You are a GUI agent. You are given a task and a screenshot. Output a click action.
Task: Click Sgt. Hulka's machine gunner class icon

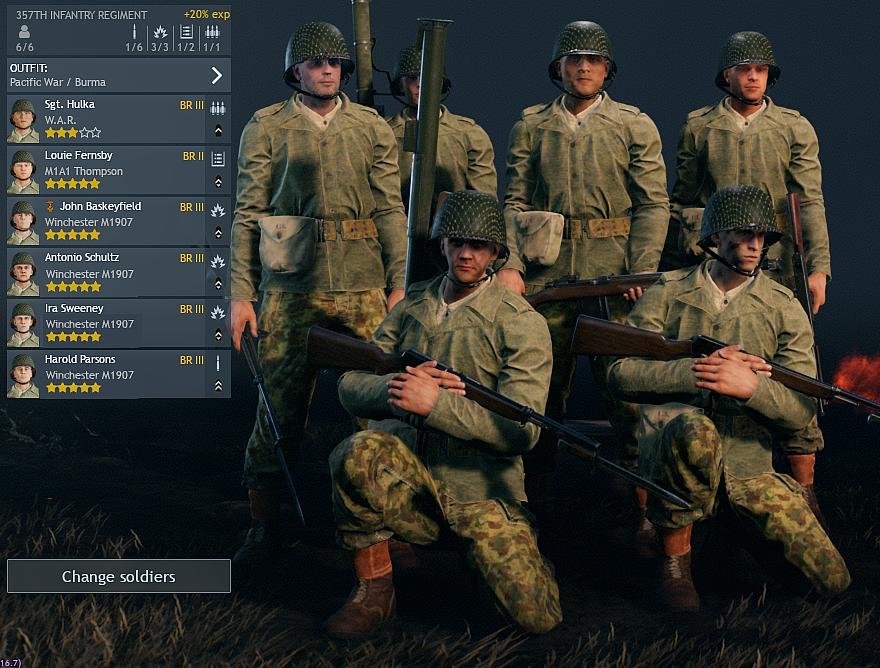pyautogui.click(x=218, y=108)
